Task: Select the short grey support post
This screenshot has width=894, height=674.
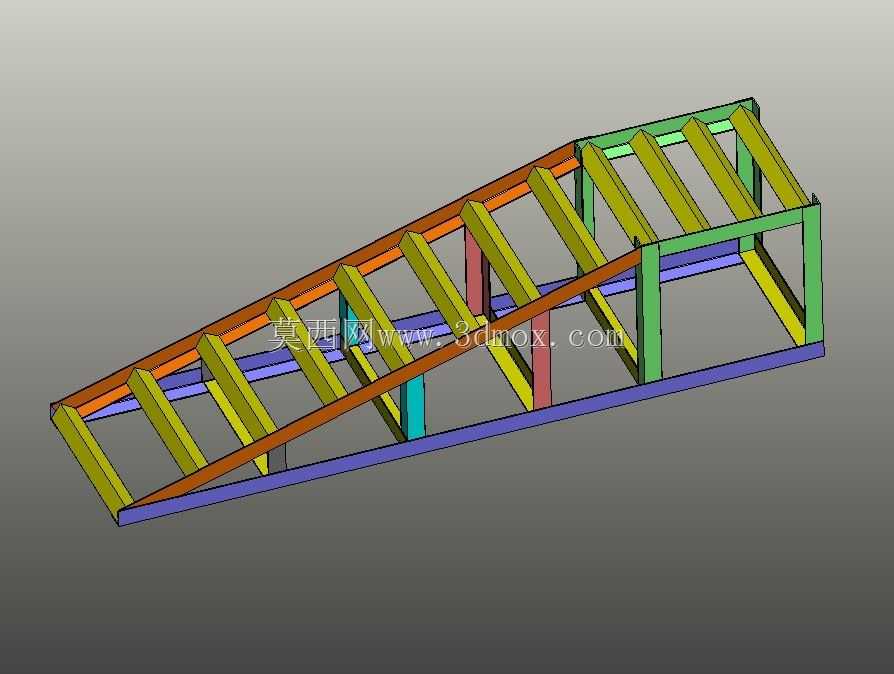Action: click(278, 458)
